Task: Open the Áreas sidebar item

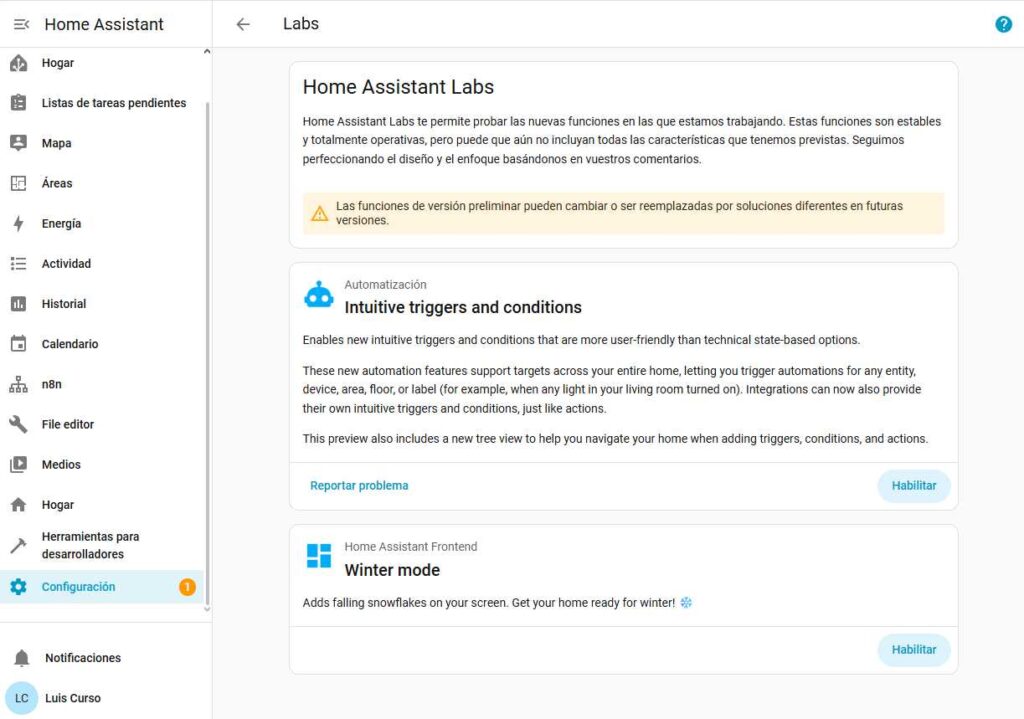Action: 57,183
